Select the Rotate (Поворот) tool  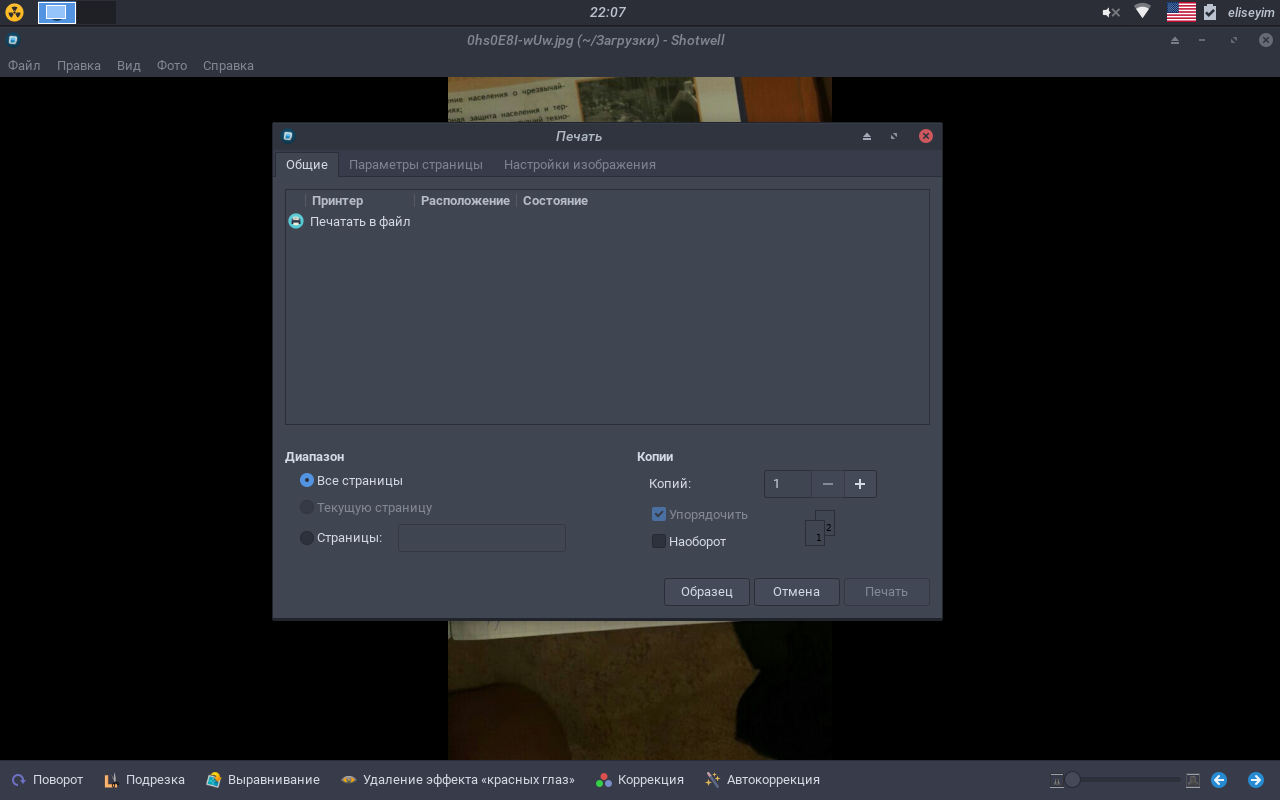tap(47, 780)
